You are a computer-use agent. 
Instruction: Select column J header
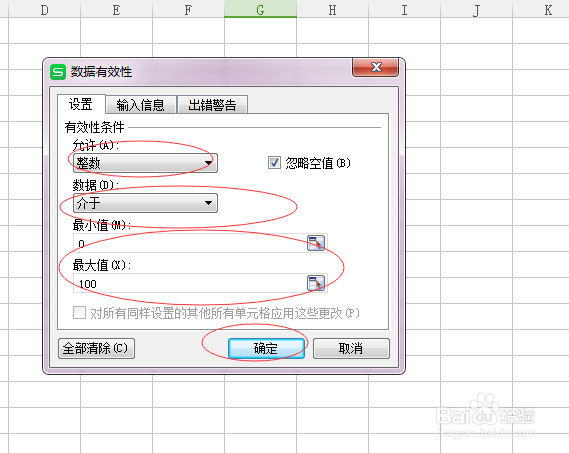(476, 9)
